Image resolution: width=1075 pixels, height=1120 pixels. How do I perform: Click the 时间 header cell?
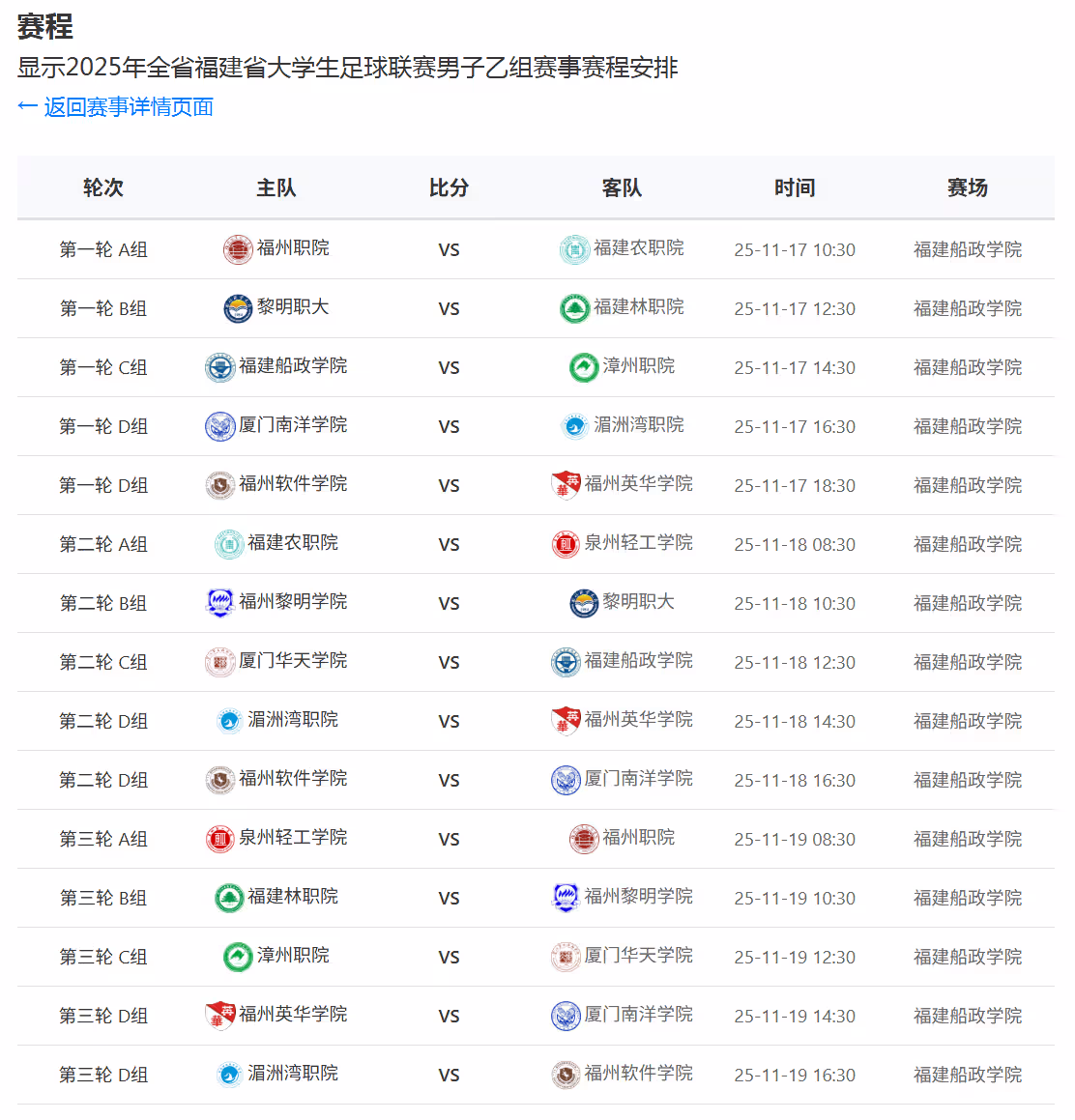pyautogui.click(x=795, y=188)
